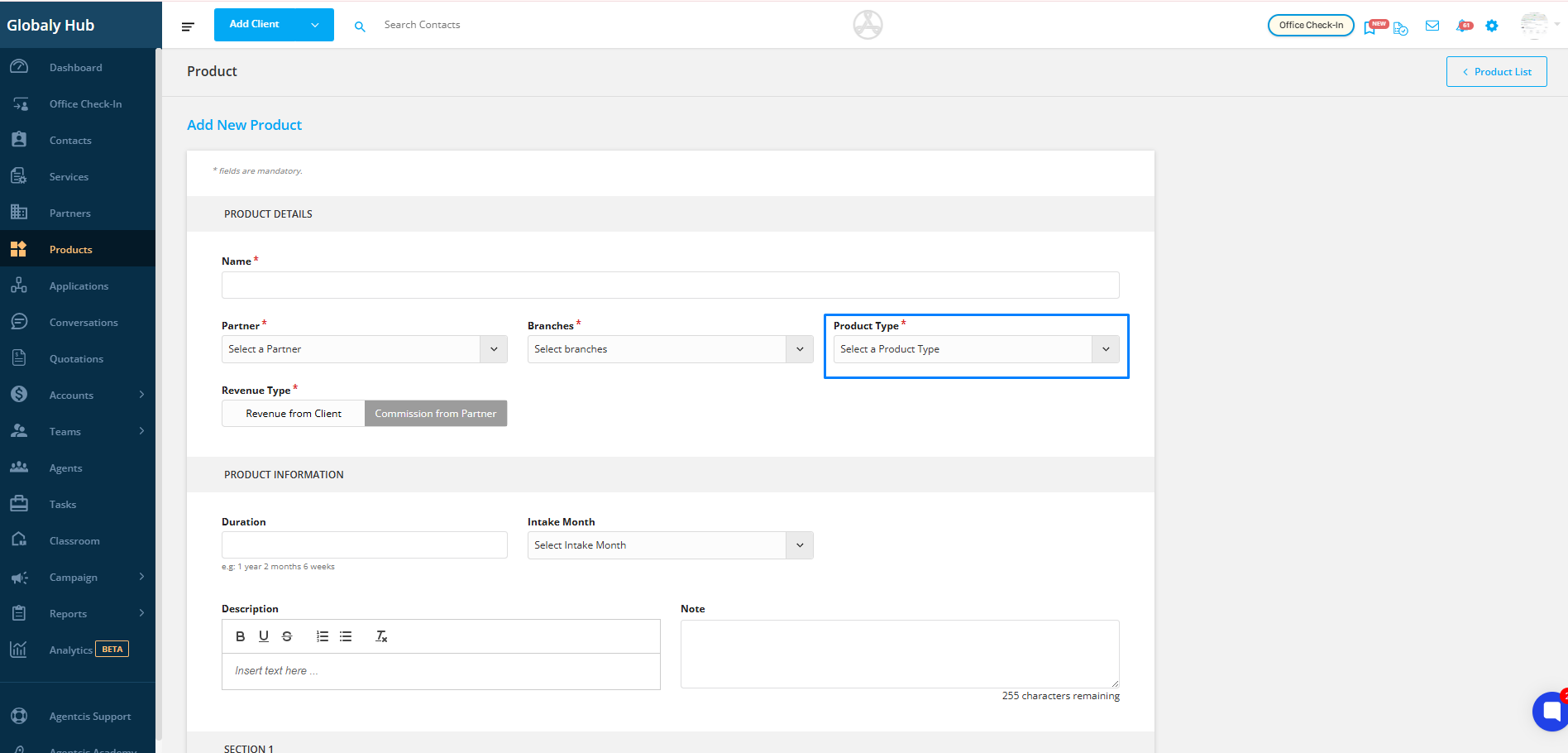Viewport: 1568px width, 753px height.
Task: Click the Bold formatting icon
Action: point(240,636)
